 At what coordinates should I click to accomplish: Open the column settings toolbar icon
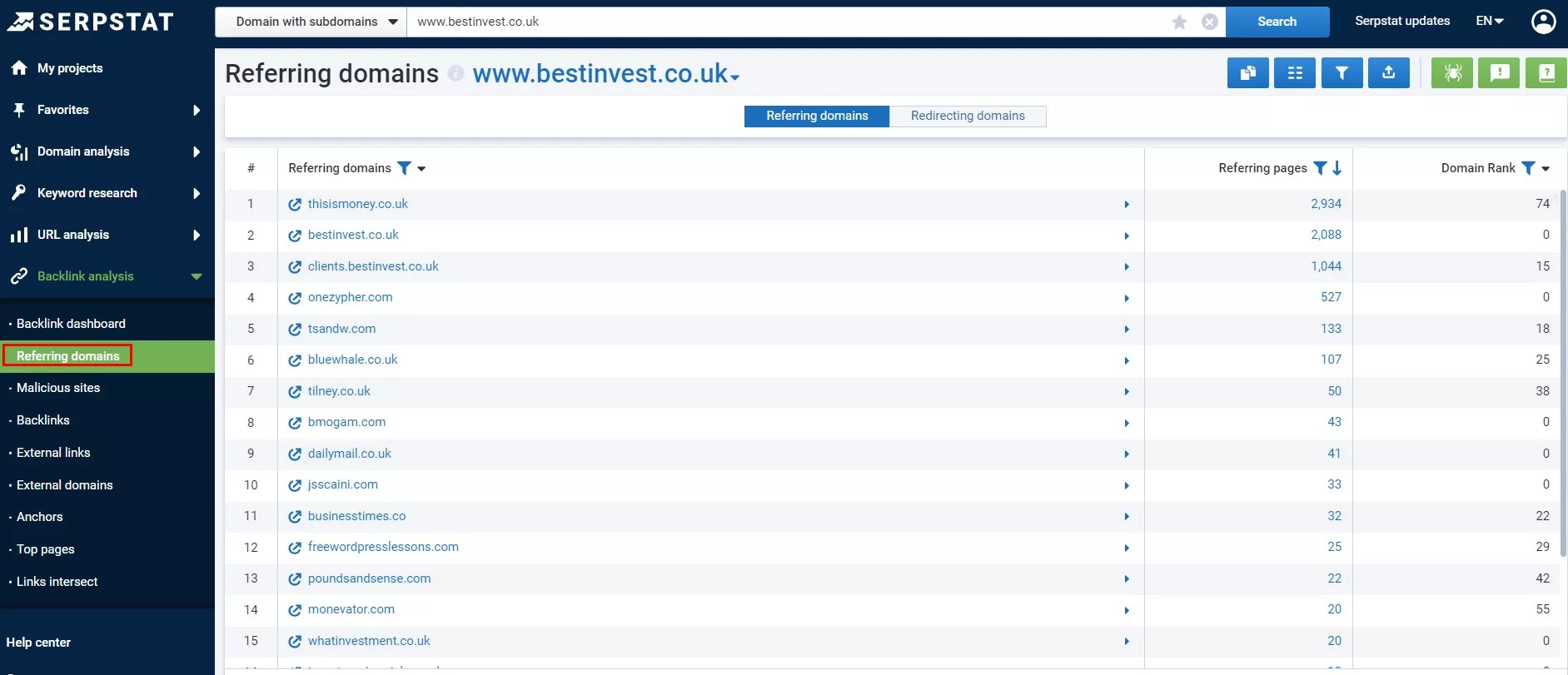coord(1295,73)
